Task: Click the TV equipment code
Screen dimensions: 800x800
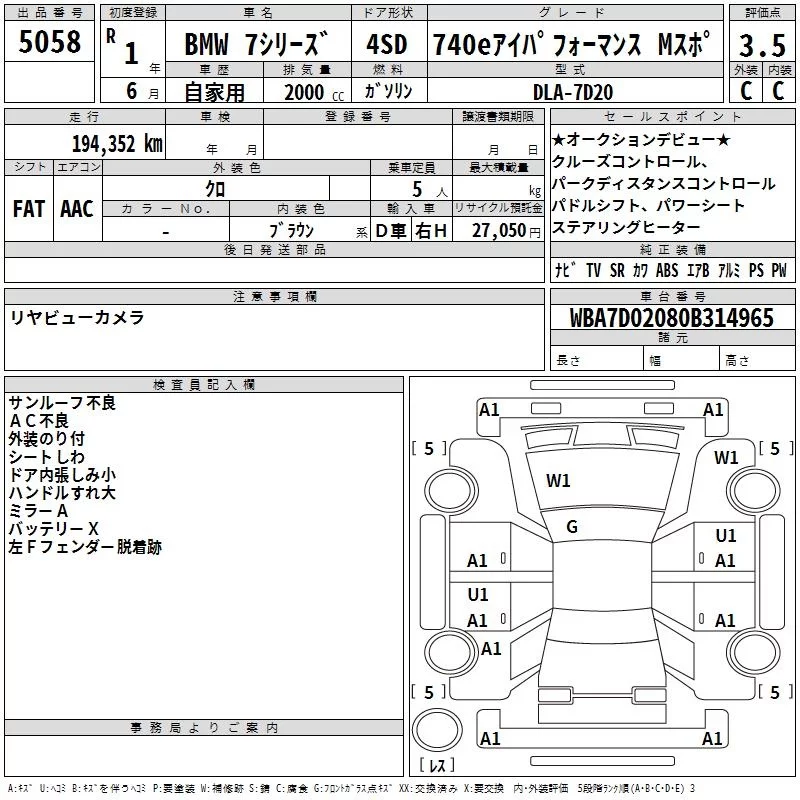Action: tap(593, 270)
